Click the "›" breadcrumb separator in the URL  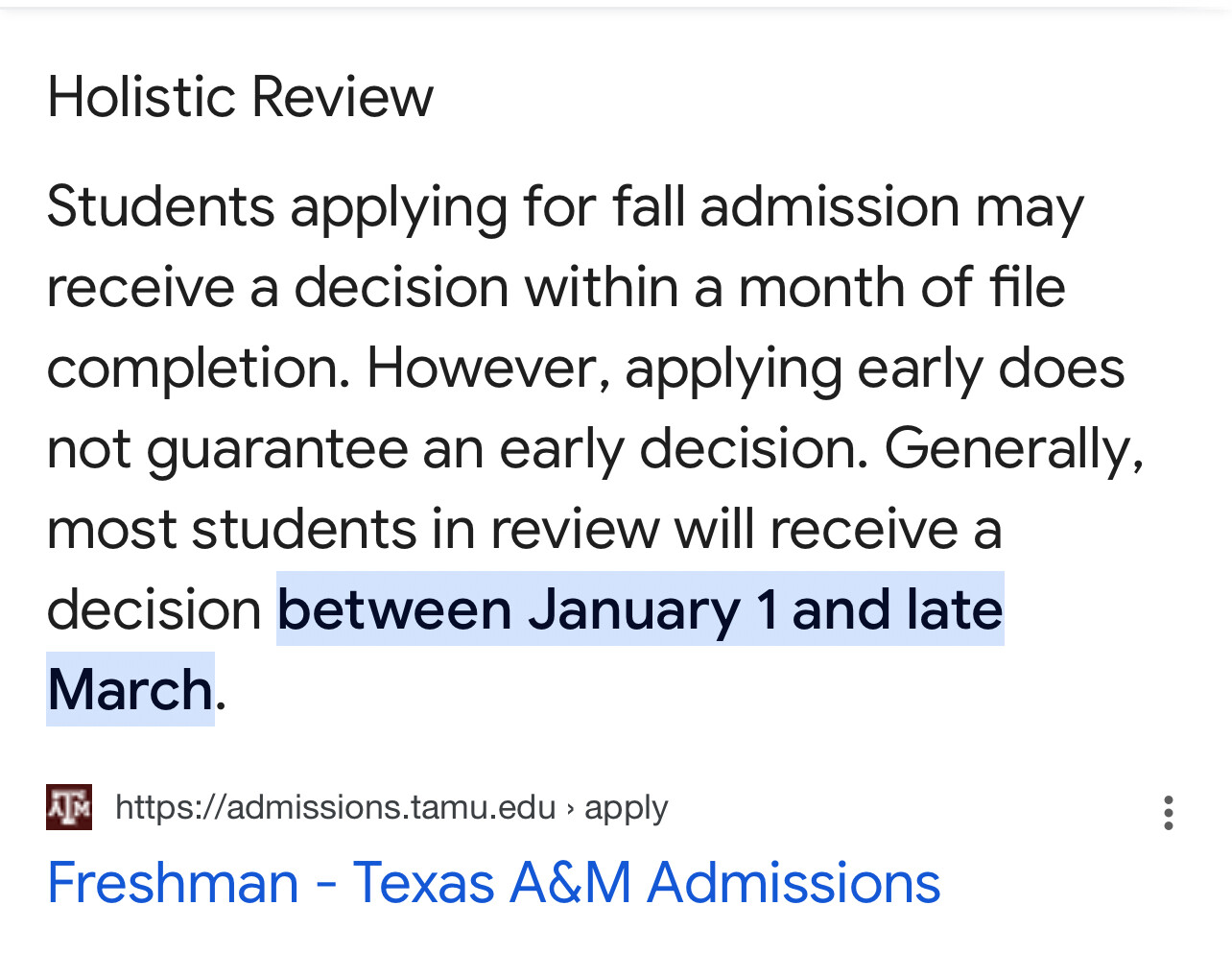[570, 808]
